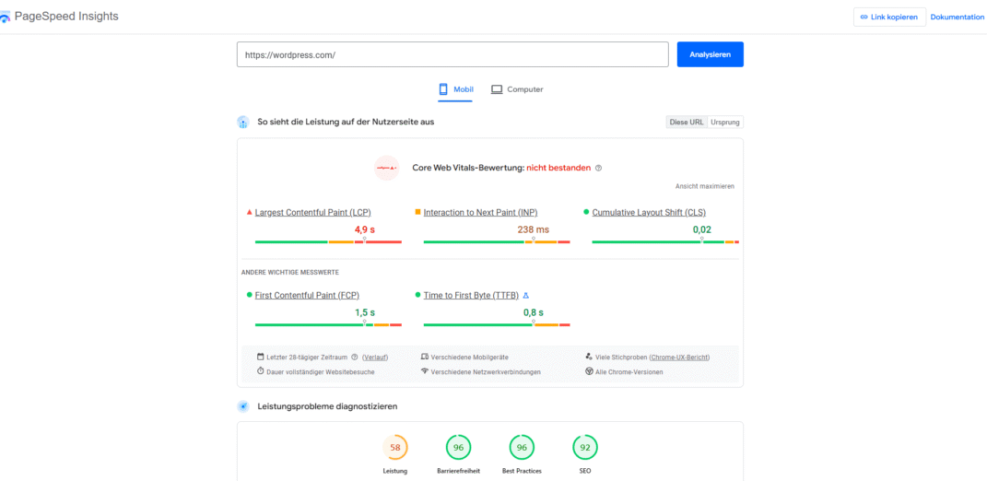Click the LCP distribution bar
Viewport: 987px width, 481px height.
pos(328,242)
